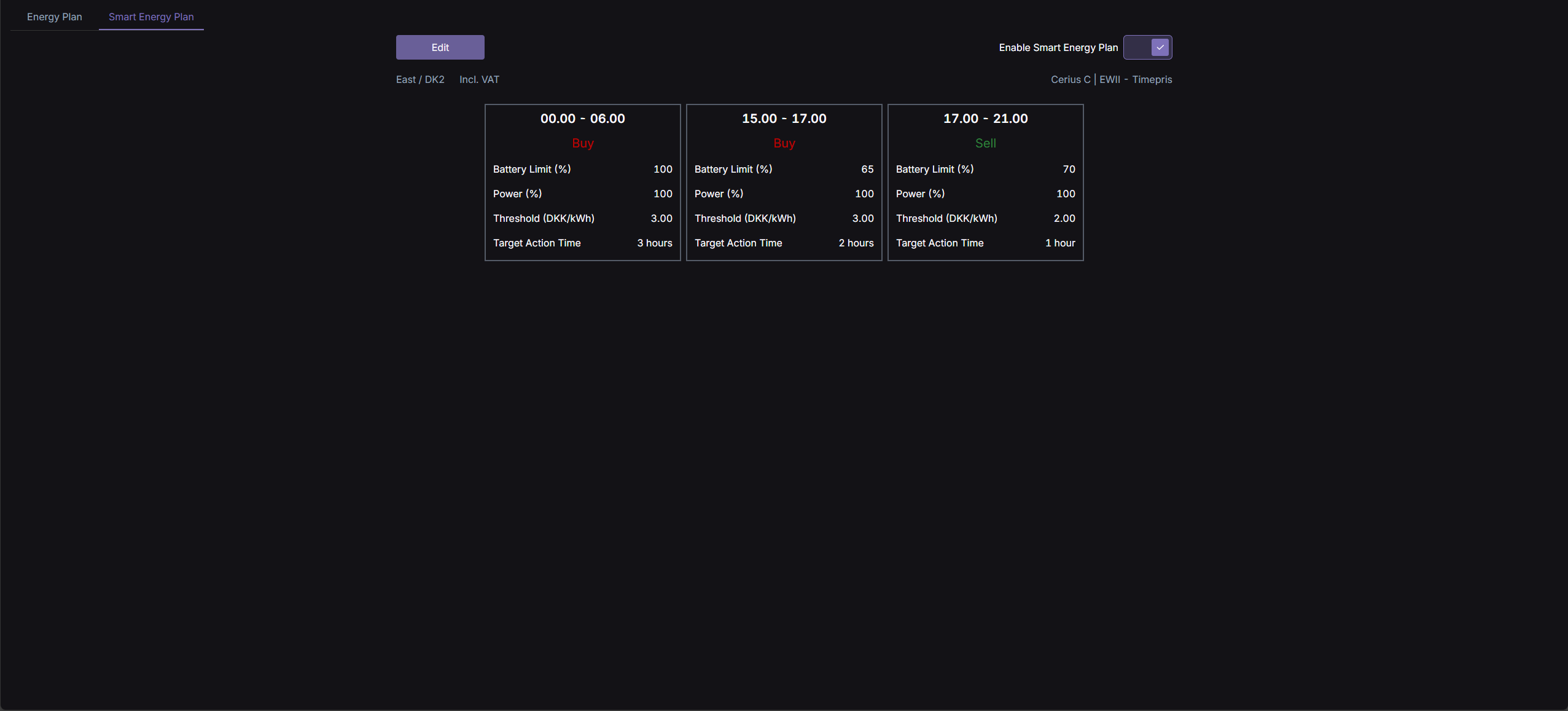Click the 3 hours Target Action Time value
The width and height of the screenshot is (1568, 711).
pos(654,243)
